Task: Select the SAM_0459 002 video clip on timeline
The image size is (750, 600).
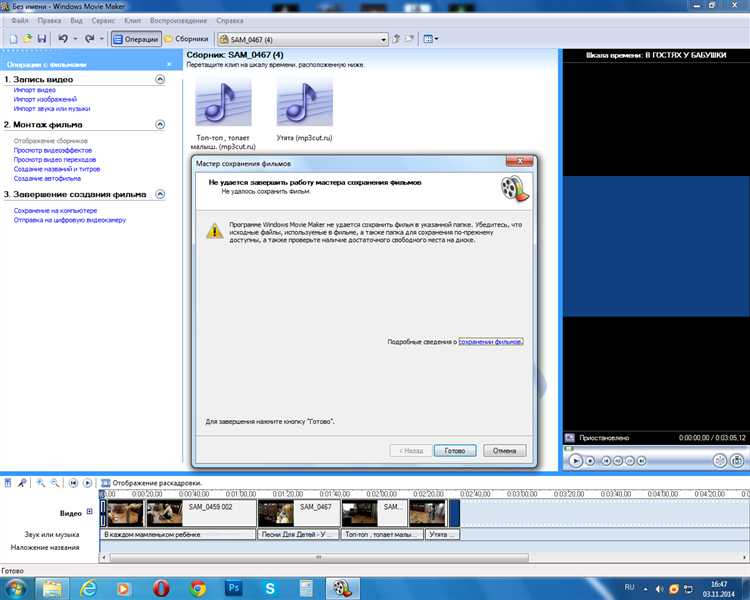Action: click(x=201, y=513)
